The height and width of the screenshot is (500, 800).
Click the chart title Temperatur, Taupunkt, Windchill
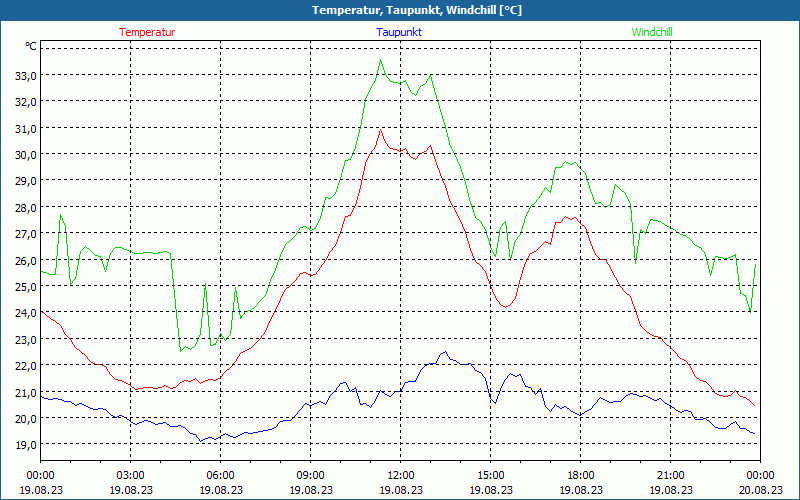tap(417, 10)
